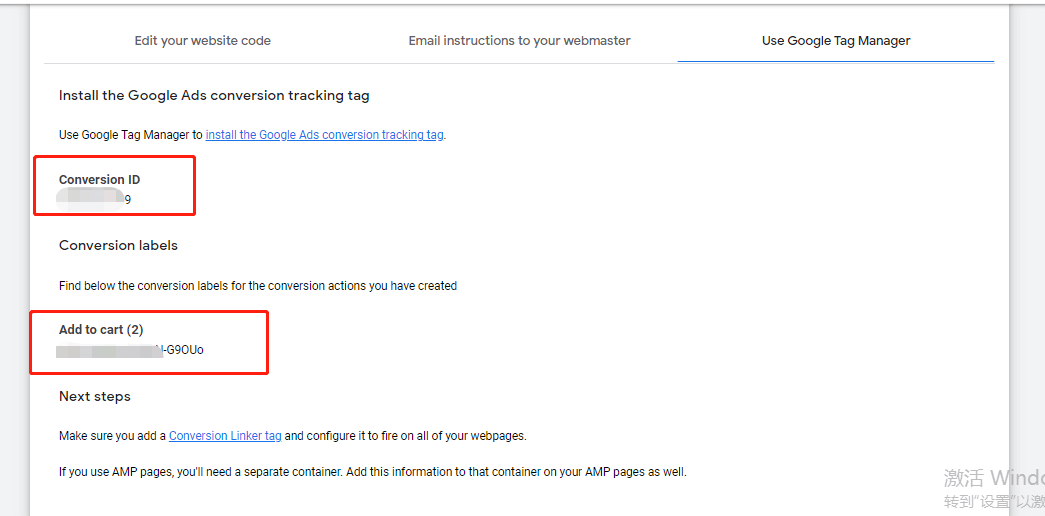
Task: Select the Use Google Tag Manager tab
Action: tap(836, 41)
